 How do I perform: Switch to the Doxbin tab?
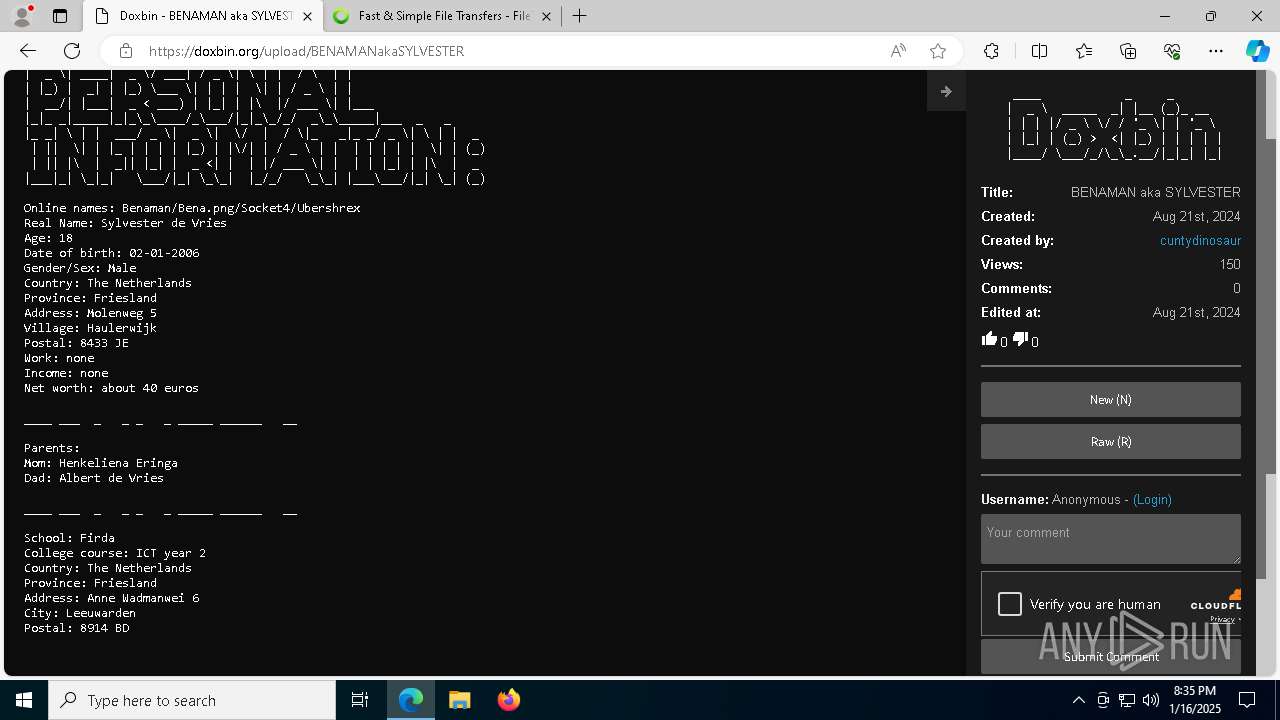[x=203, y=16]
